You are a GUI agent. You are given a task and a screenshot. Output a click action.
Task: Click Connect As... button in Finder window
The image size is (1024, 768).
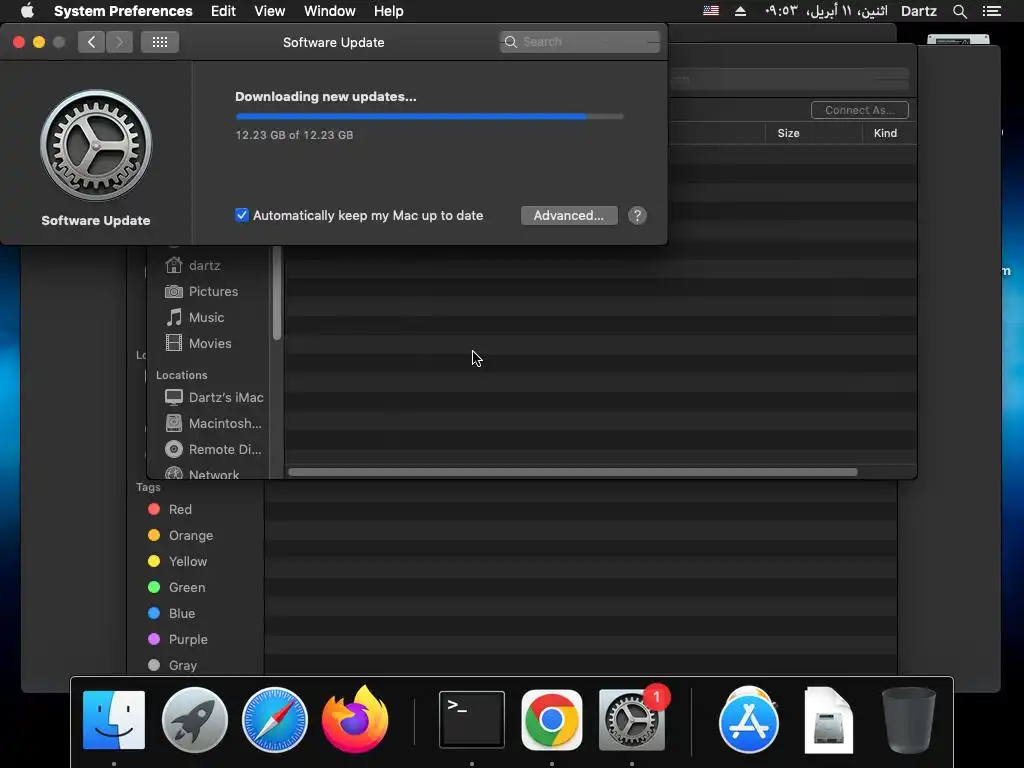coord(859,110)
